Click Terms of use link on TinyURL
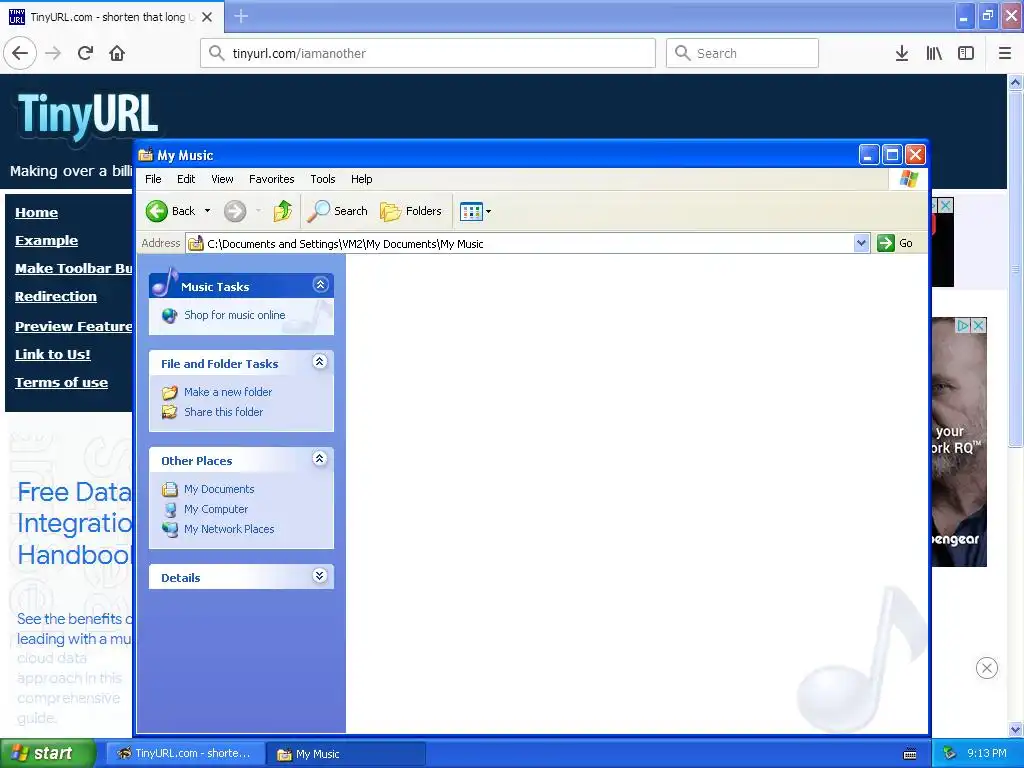 [x=61, y=383]
